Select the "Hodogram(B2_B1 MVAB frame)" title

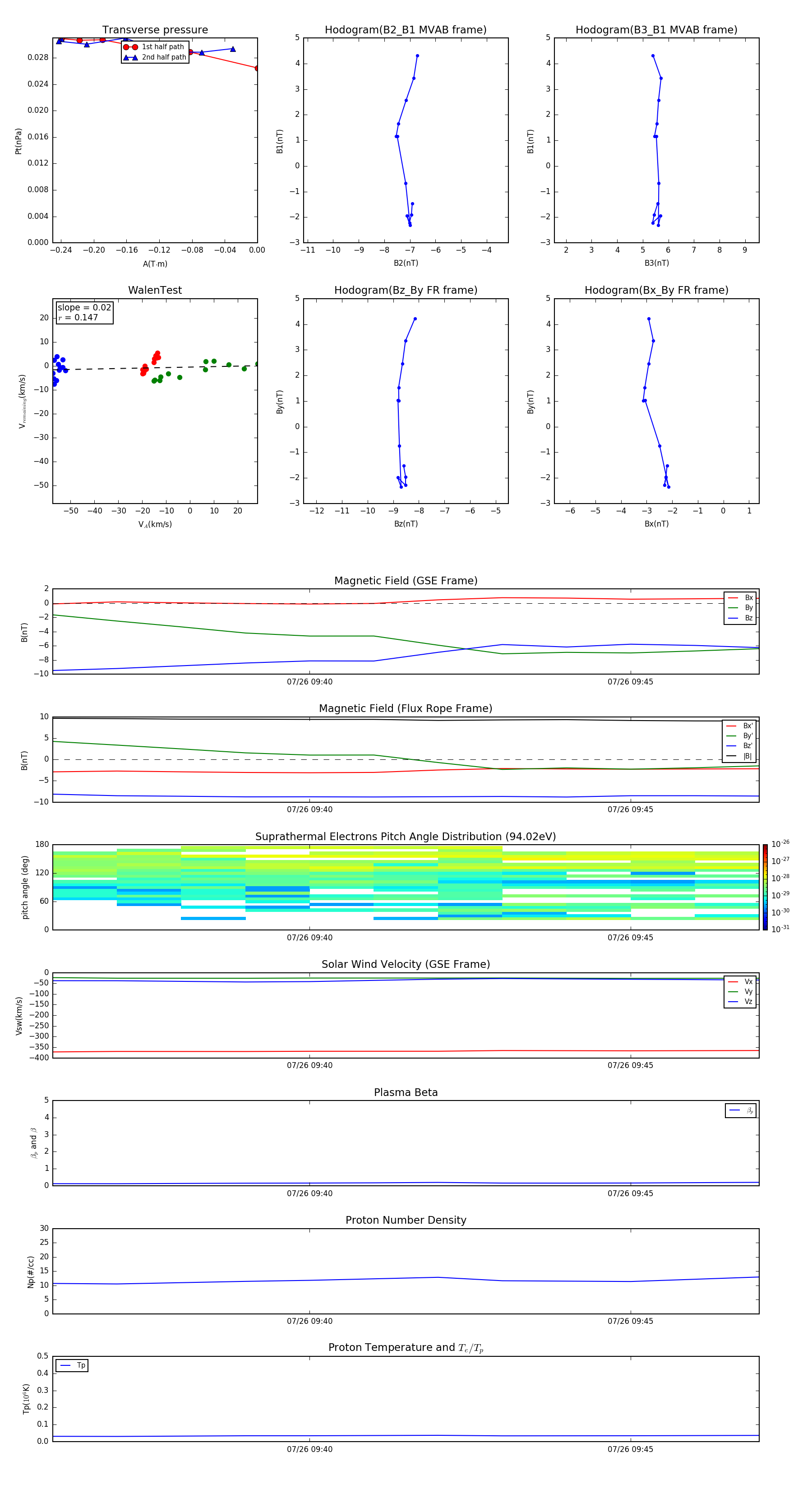click(x=406, y=30)
